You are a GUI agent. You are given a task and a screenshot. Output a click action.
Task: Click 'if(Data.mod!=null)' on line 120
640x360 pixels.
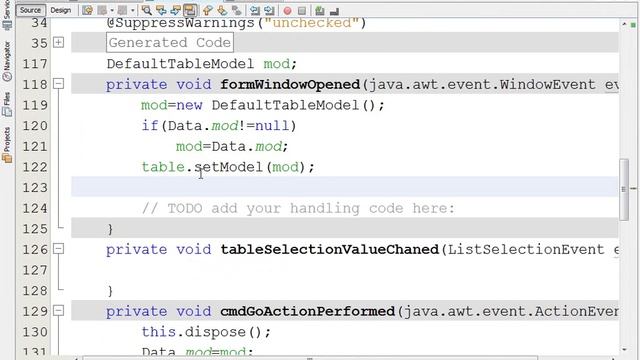point(219,126)
